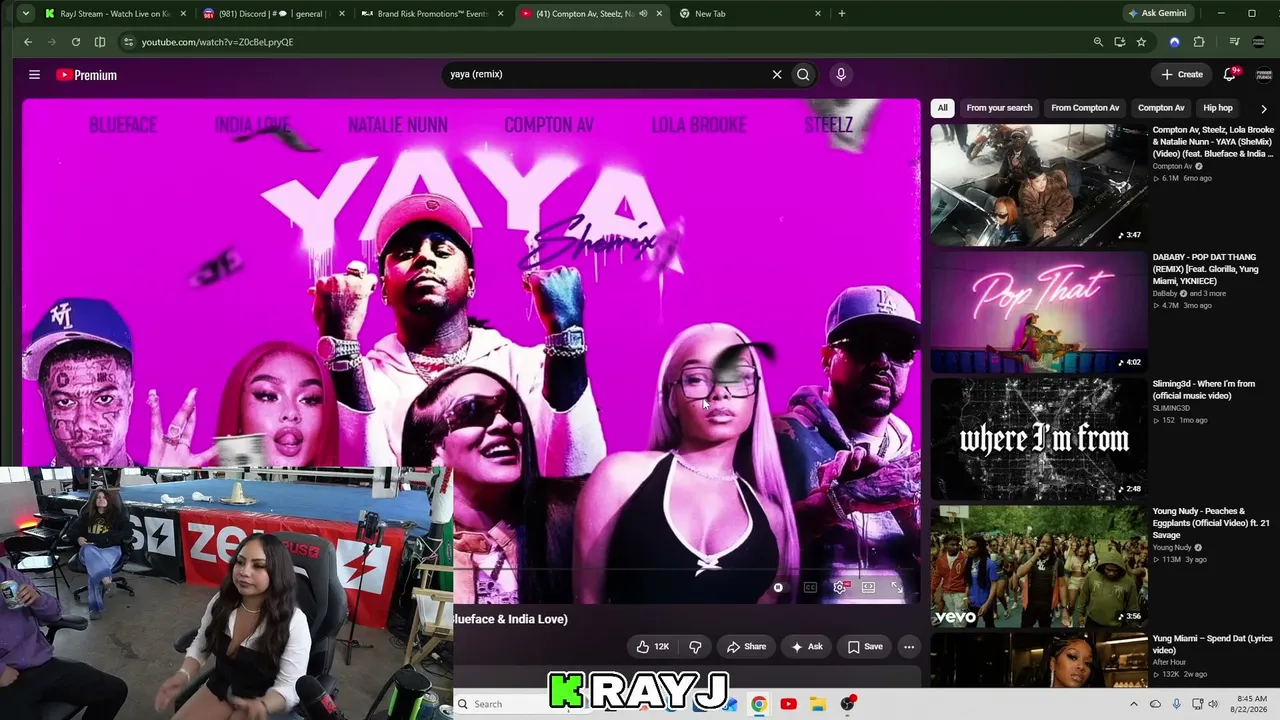This screenshot has width=1280, height=720.
Task: Toggle the Chrome side panel icon
Action: [x=100, y=42]
